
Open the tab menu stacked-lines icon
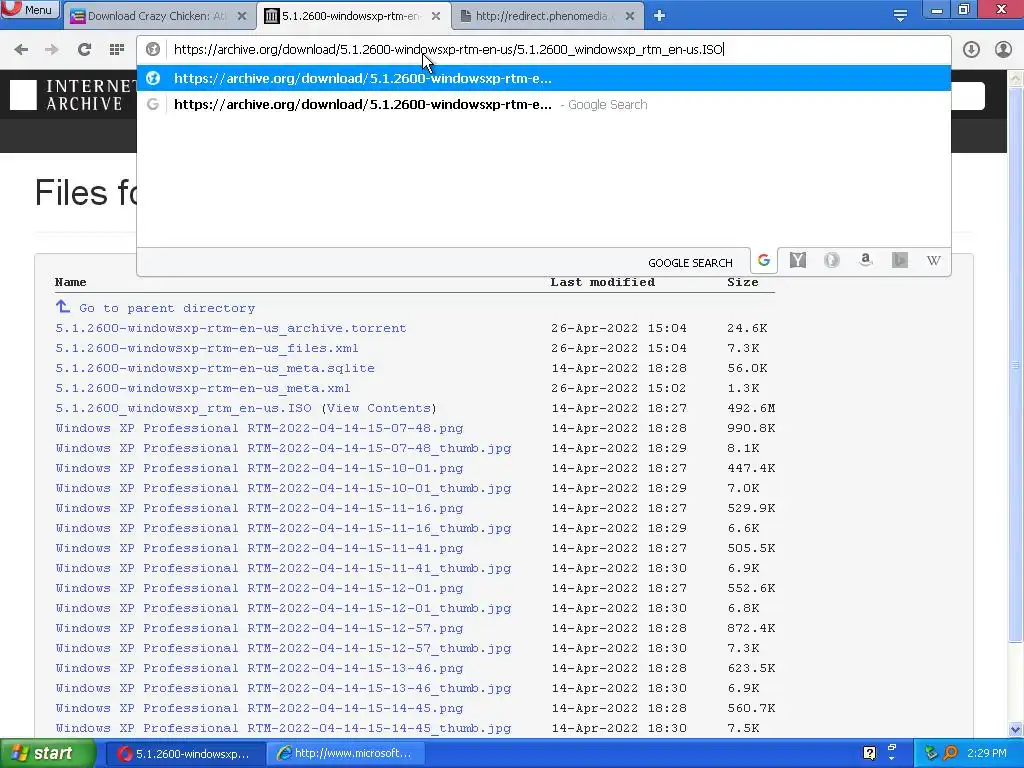(x=901, y=16)
